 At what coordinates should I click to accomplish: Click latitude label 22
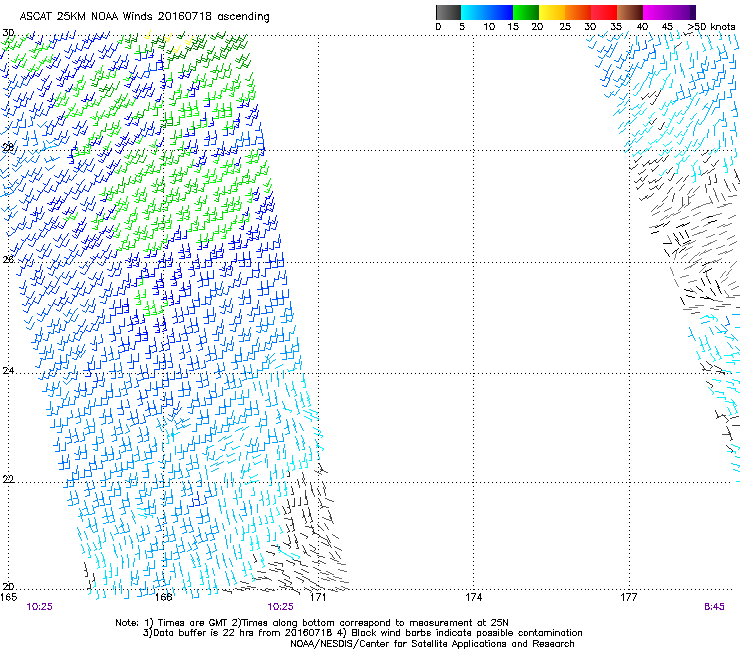tap(8, 479)
